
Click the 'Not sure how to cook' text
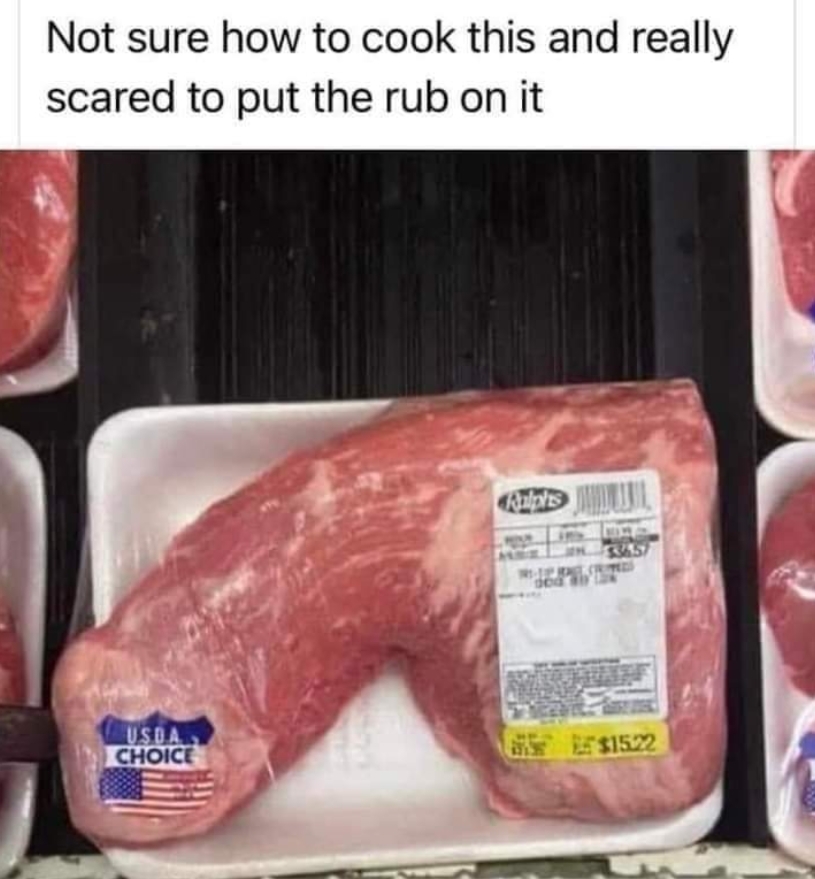point(251,39)
